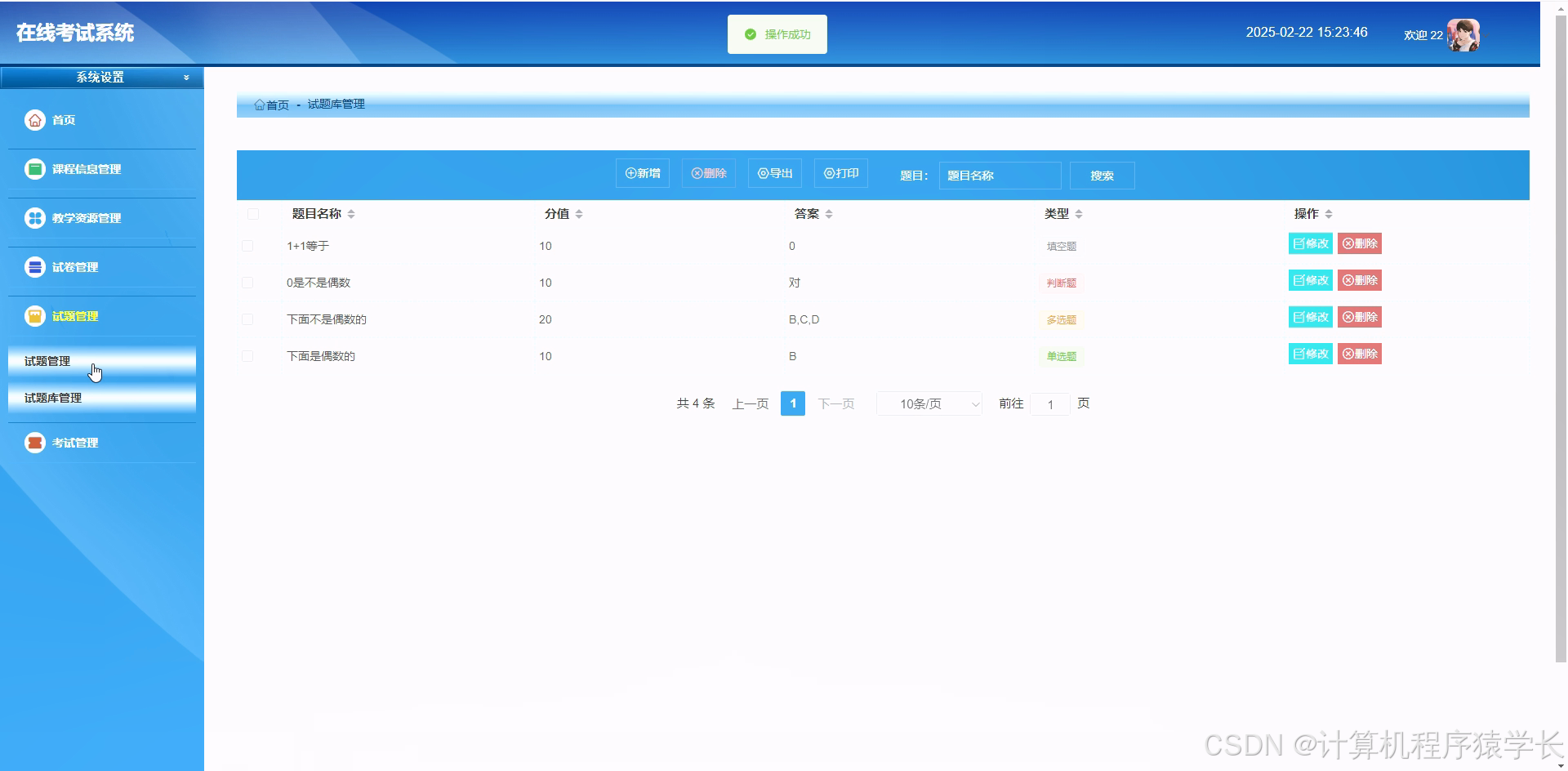This screenshot has height=771, width=1568.
Task: Click the answer cell B,C,D
Action: point(804,319)
